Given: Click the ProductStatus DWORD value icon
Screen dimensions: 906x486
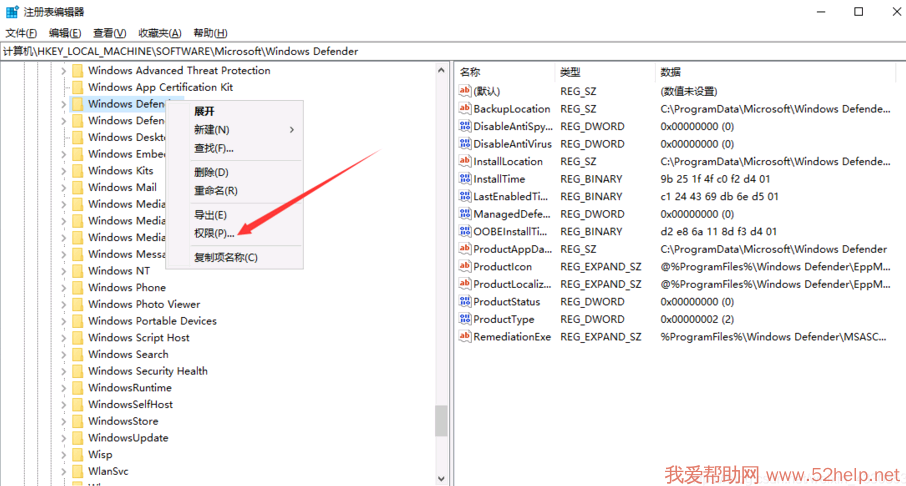Looking at the screenshot, I should point(465,302).
